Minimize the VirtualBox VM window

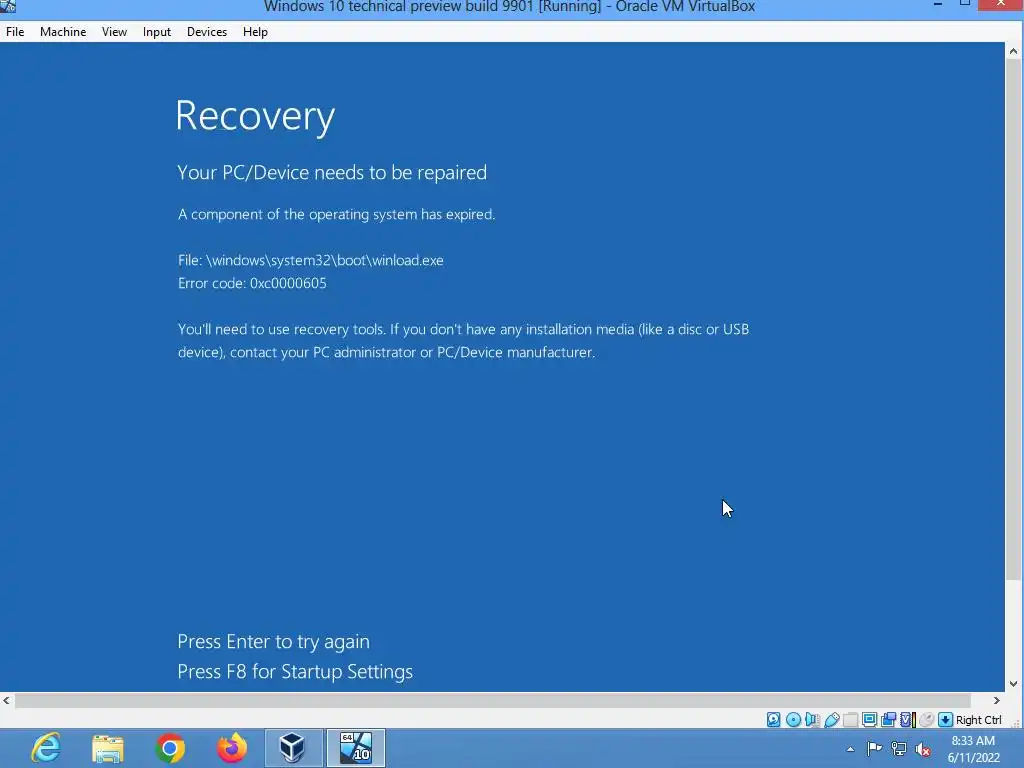pyautogui.click(x=938, y=5)
